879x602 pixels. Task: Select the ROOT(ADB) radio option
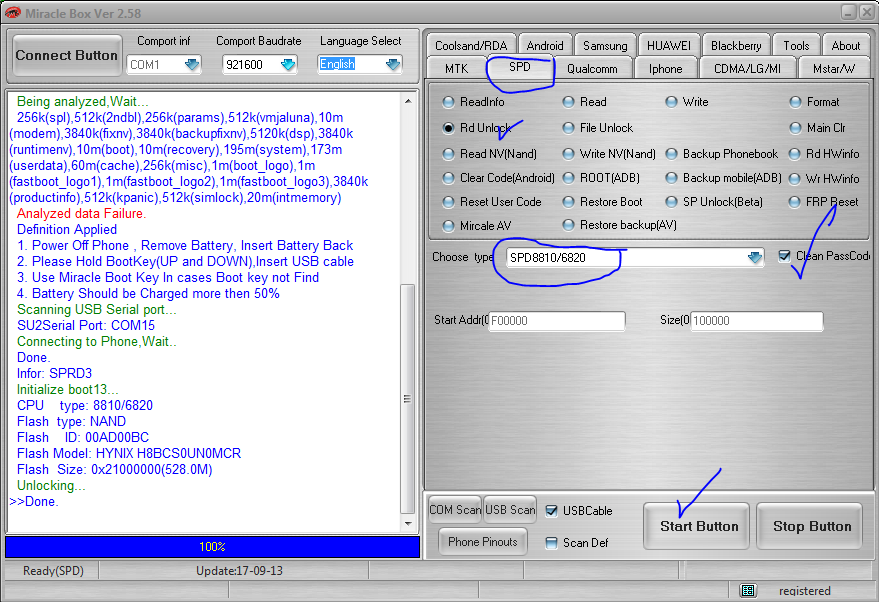pyautogui.click(x=568, y=178)
